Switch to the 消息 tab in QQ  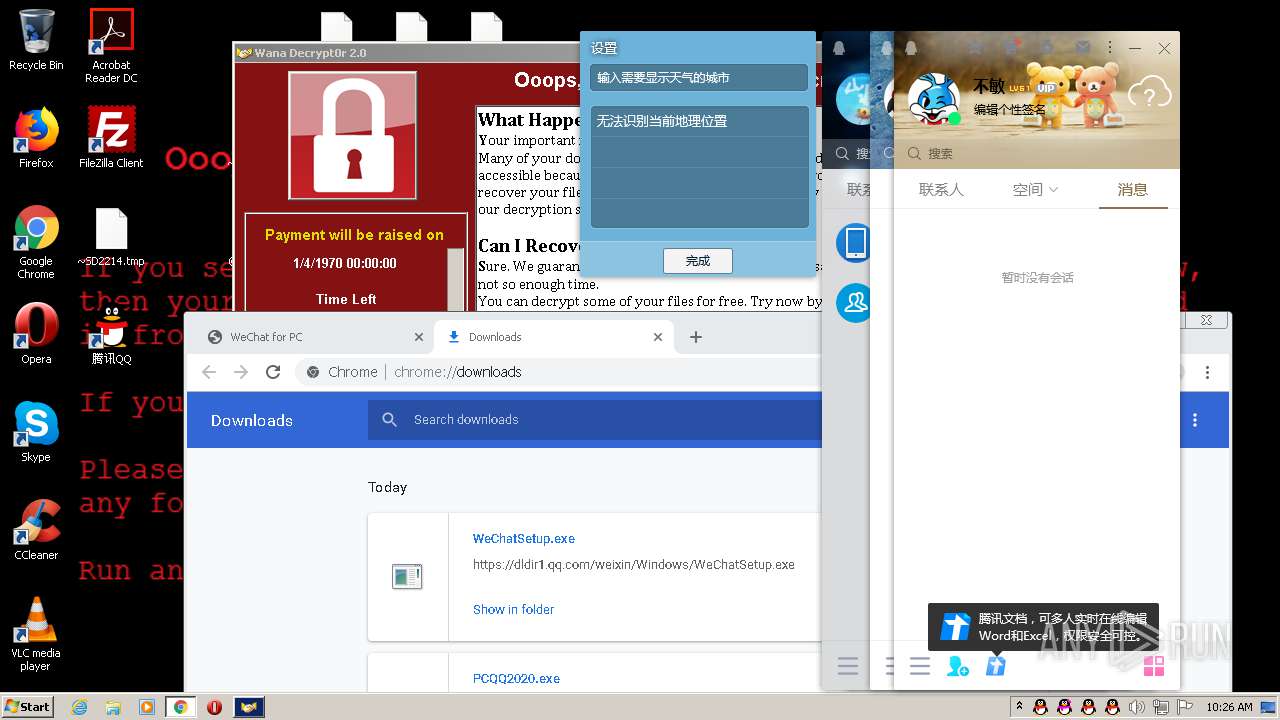pos(1132,189)
